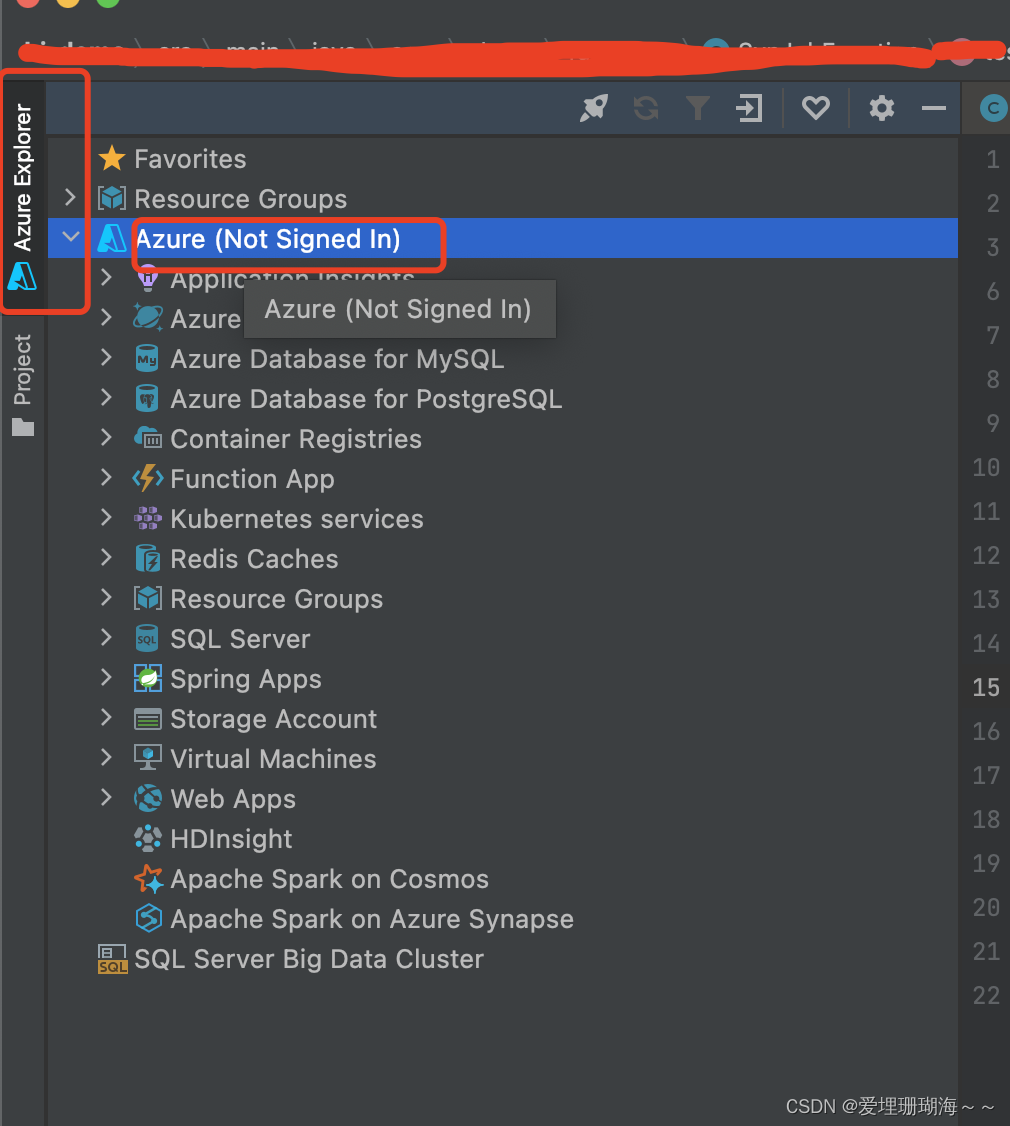Image resolution: width=1010 pixels, height=1126 pixels.
Task: Select the SQL Server label under Azure
Action: click(240, 639)
